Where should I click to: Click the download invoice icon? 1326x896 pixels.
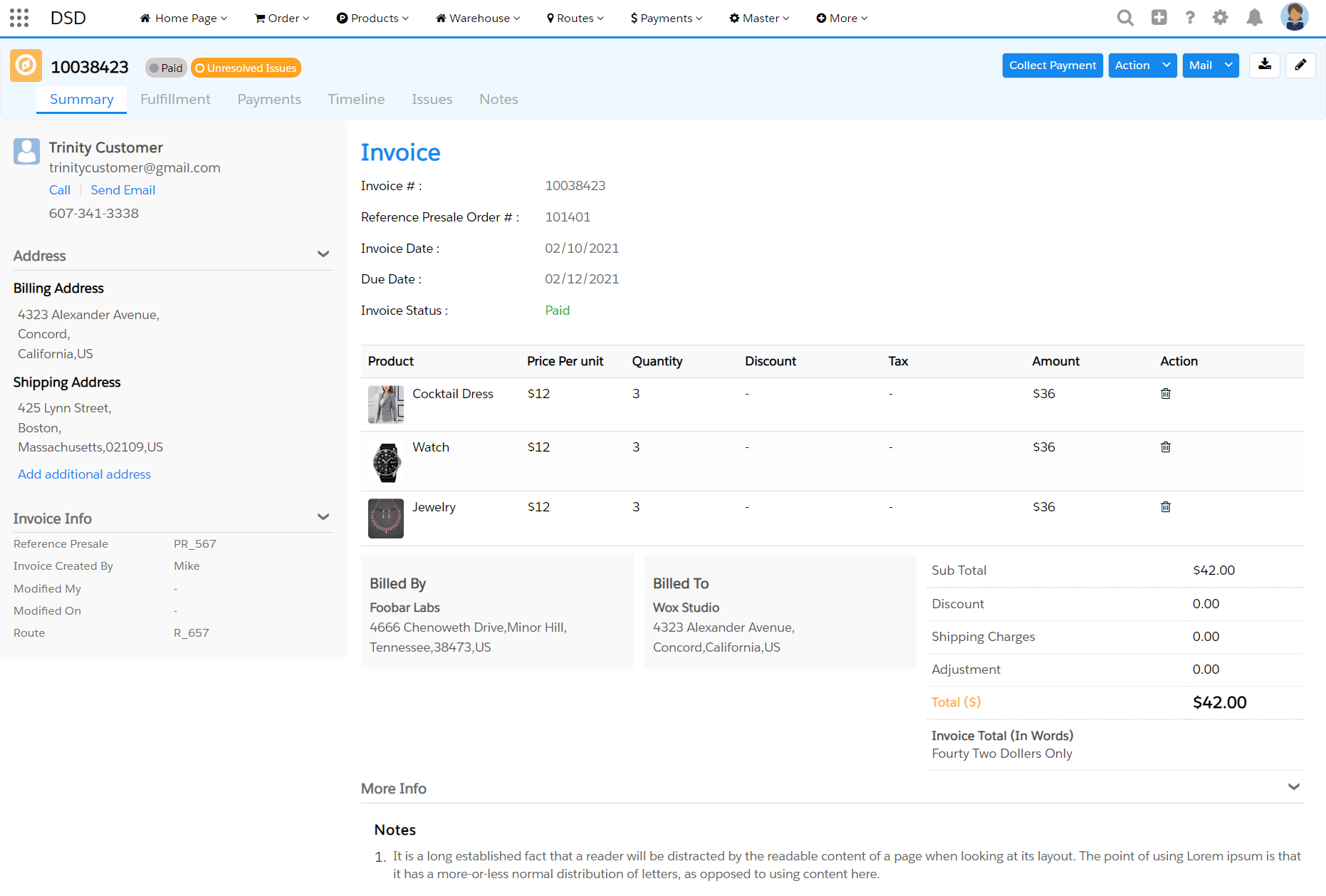[x=1265, y=65]
